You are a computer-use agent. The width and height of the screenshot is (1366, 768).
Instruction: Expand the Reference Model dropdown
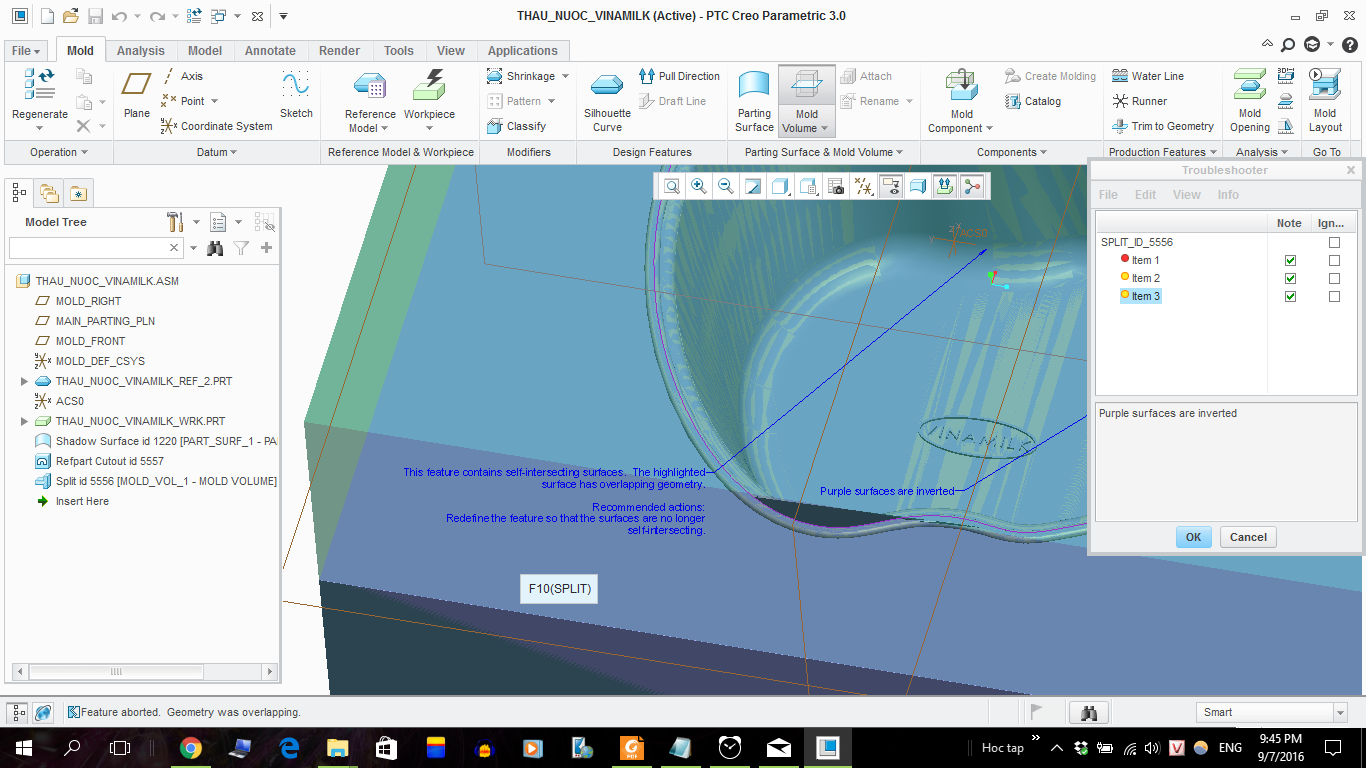click(x=386, y=129)
